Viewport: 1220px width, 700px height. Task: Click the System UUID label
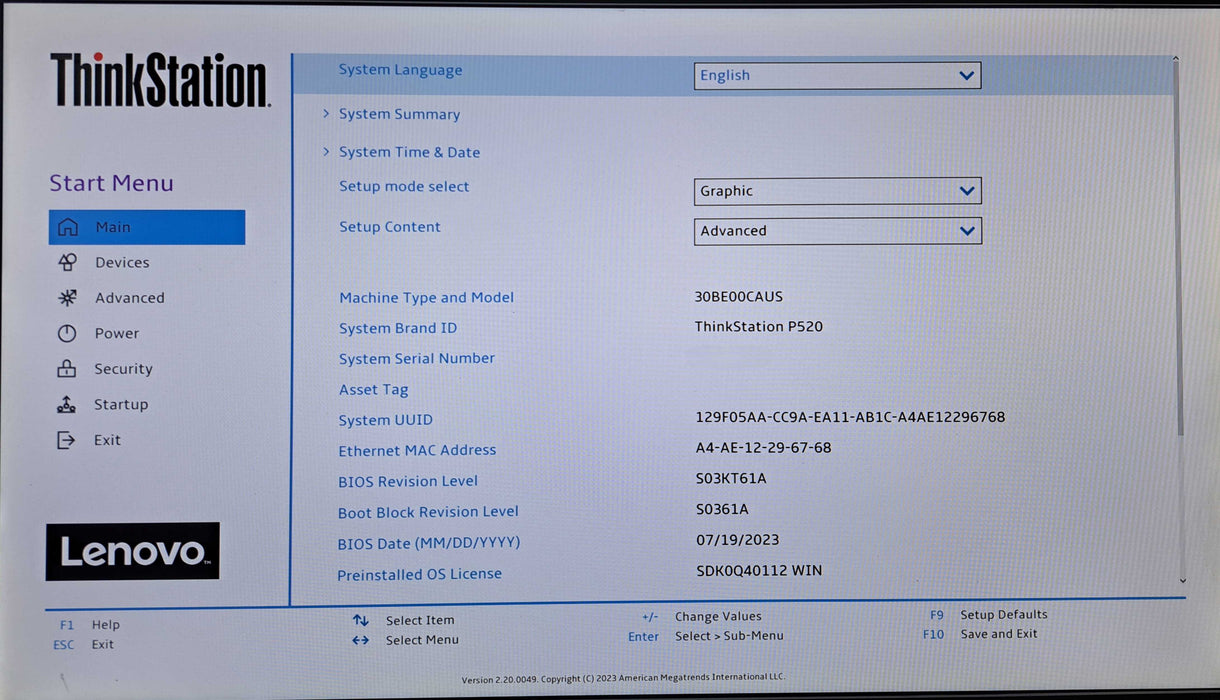(386, 421)
